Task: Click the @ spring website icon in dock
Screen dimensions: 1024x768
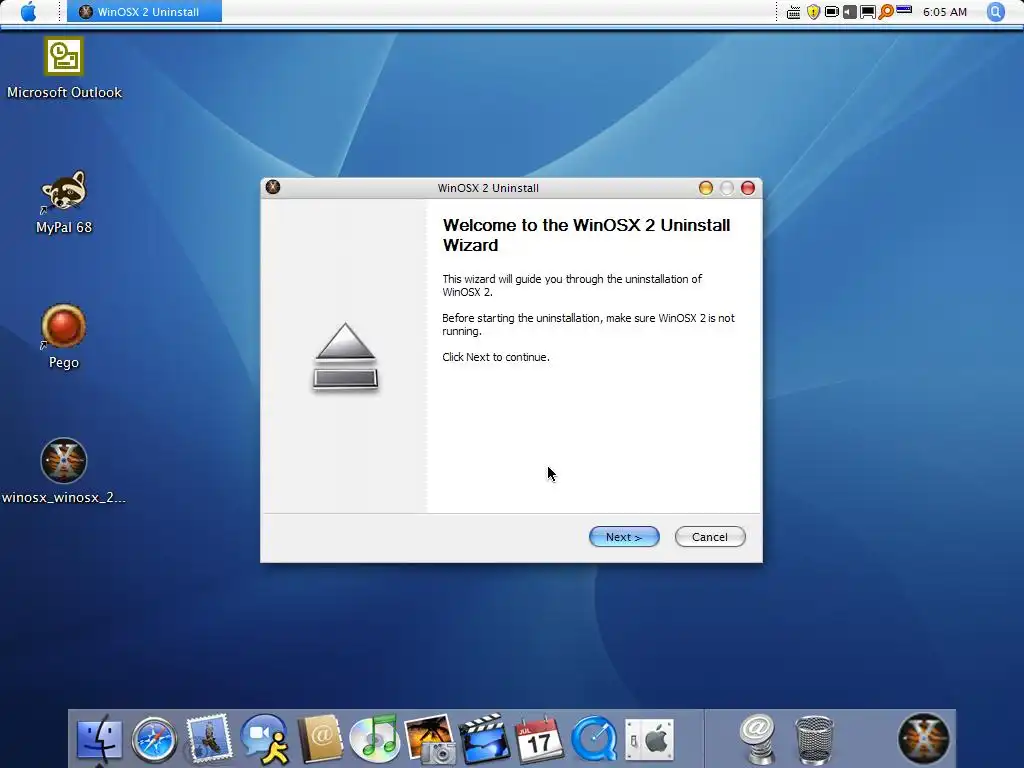Action: [x=758, y=739]
